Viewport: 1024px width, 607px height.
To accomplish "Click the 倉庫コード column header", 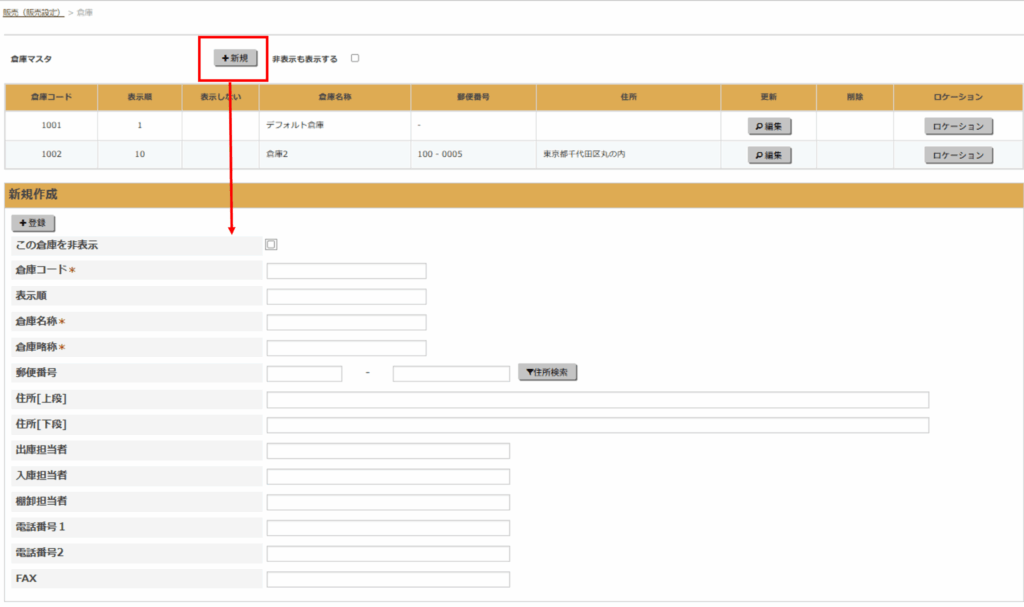I will pos(50,97).
